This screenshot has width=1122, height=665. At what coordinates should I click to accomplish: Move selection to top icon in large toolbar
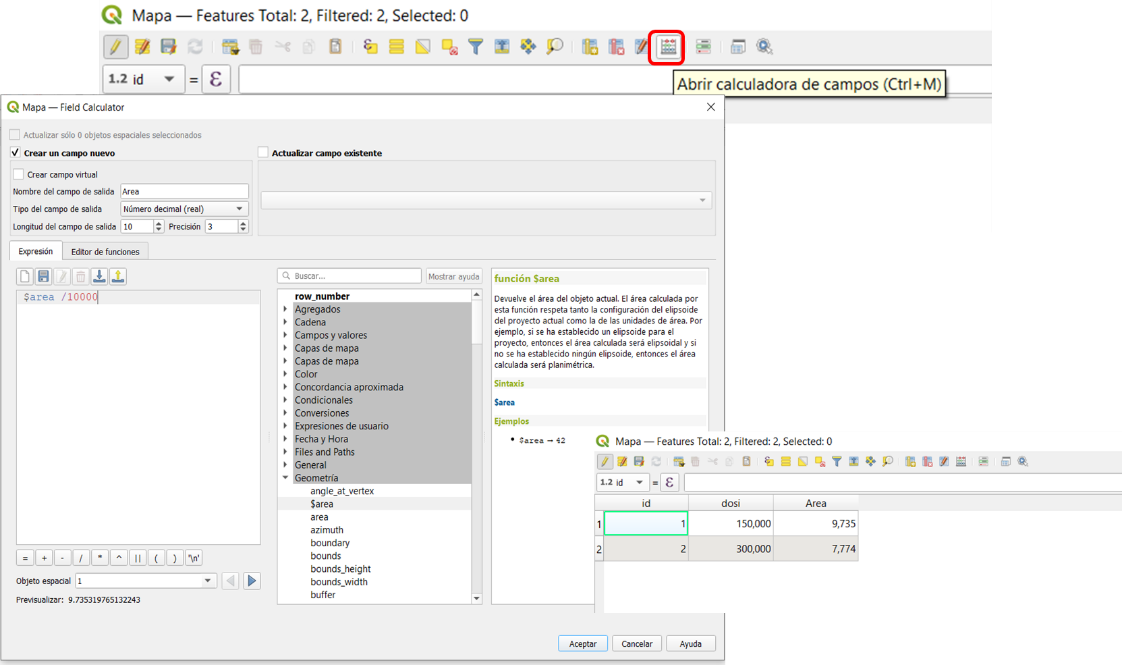(502, 47)
